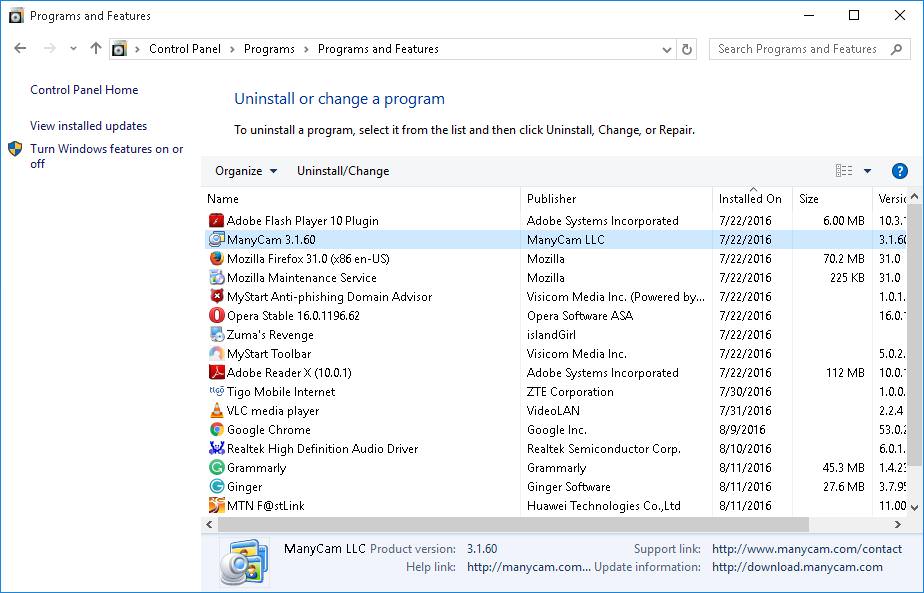Click the ManyCam 3.1.60 webcam icon
The height and width of the screenshot is (593, 924).
pos(216,239)
